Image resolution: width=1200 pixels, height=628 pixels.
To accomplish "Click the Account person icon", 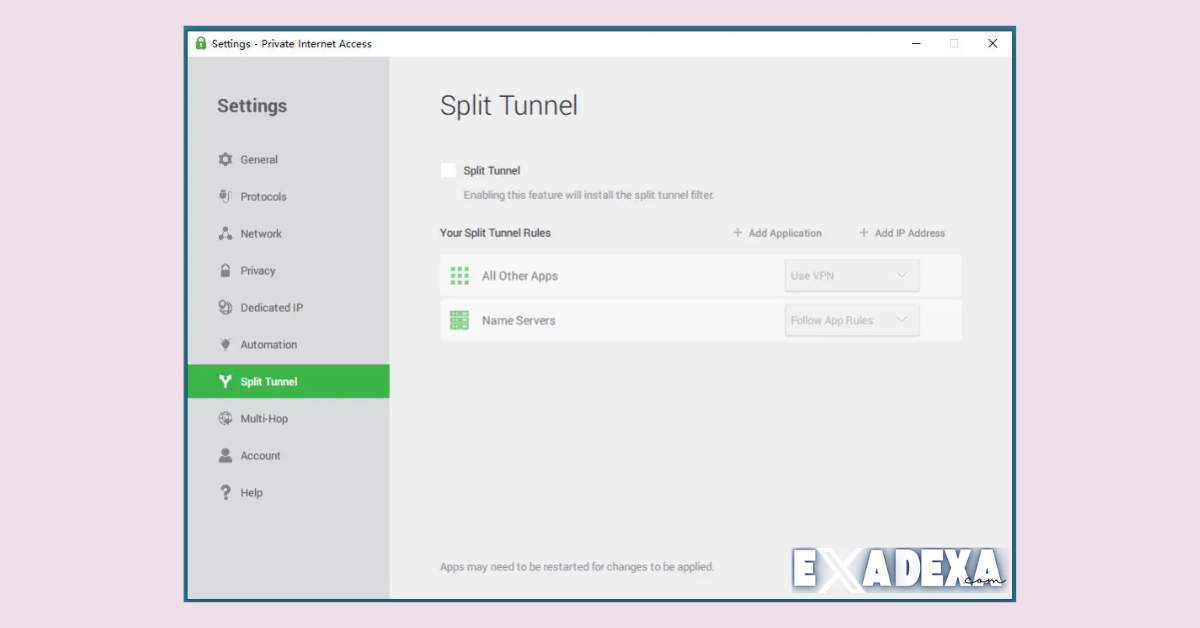I will click(x=226, y=455).
